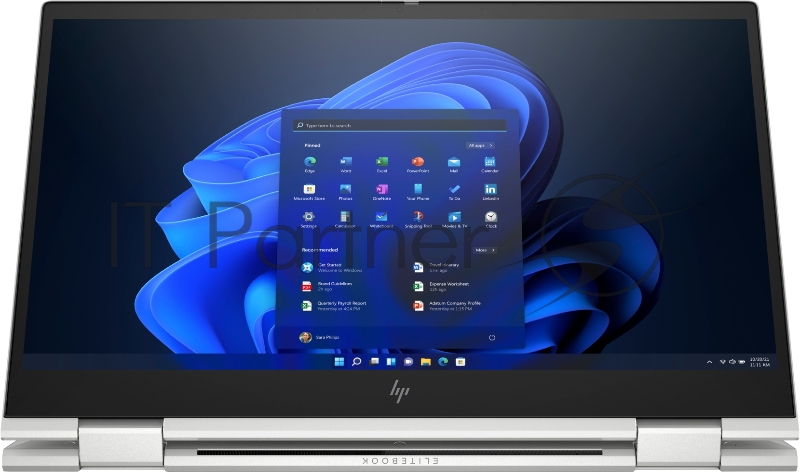
Task: Expand the All apps list
Action: 480,145
